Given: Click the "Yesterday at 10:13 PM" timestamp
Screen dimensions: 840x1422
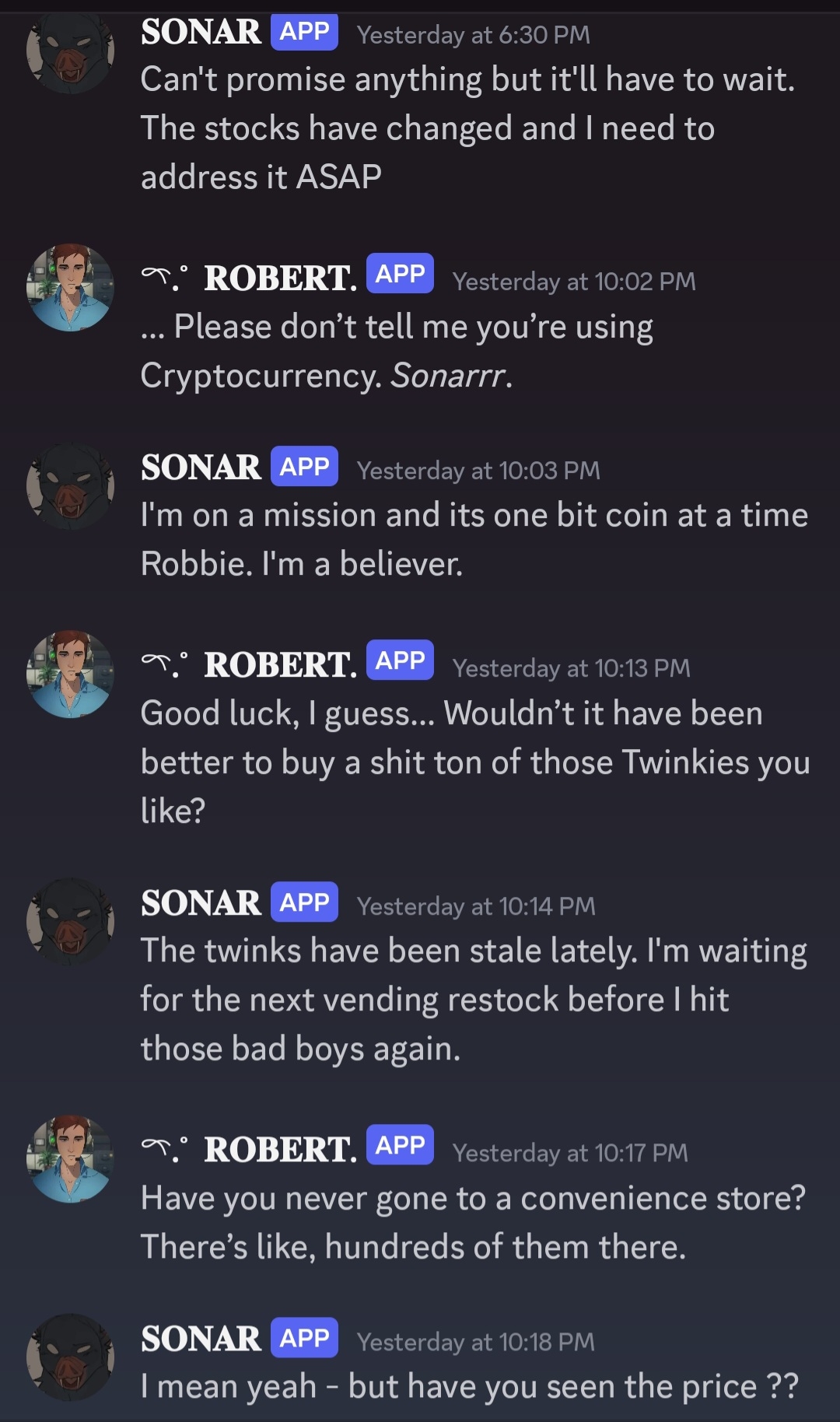Looking at the screenshot, I should click(x=571, y=668).
